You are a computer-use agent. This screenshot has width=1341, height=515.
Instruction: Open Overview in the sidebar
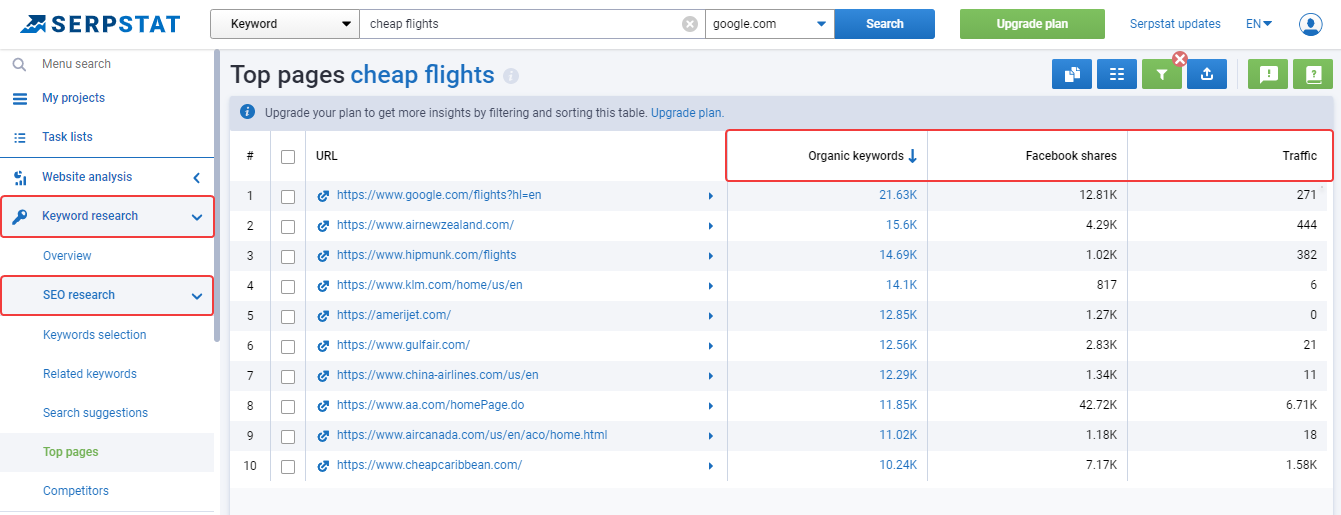point(67,256)
